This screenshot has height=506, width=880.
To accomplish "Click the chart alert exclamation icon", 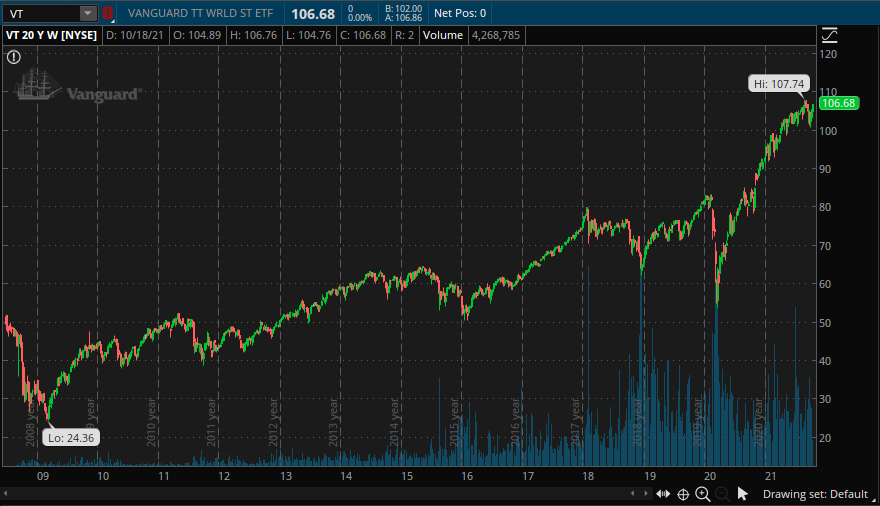I will (x=14, y=57).
